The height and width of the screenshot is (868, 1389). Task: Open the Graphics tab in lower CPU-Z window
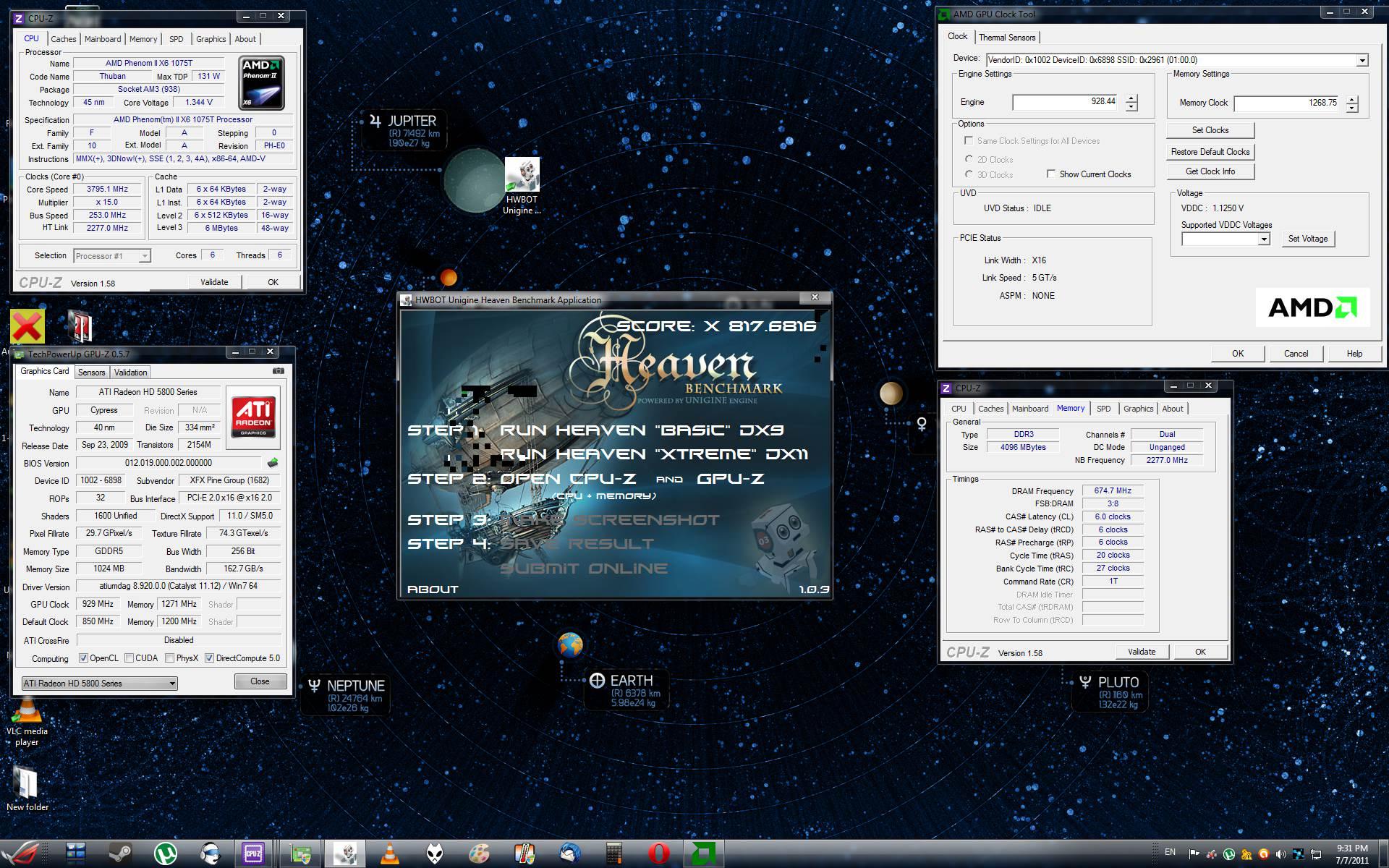point(1138,409)
